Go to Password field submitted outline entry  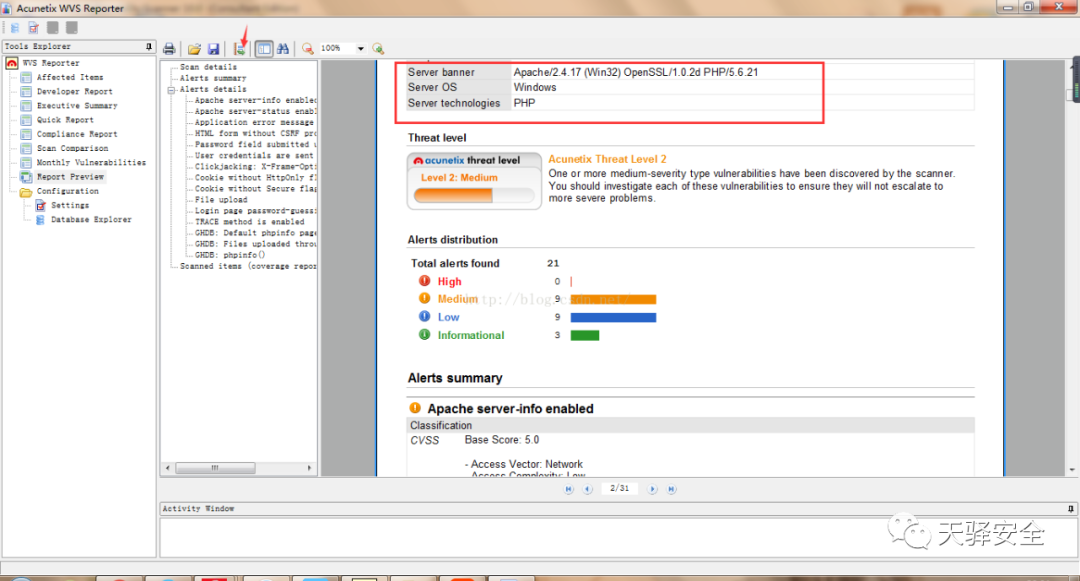pos(255,145)
